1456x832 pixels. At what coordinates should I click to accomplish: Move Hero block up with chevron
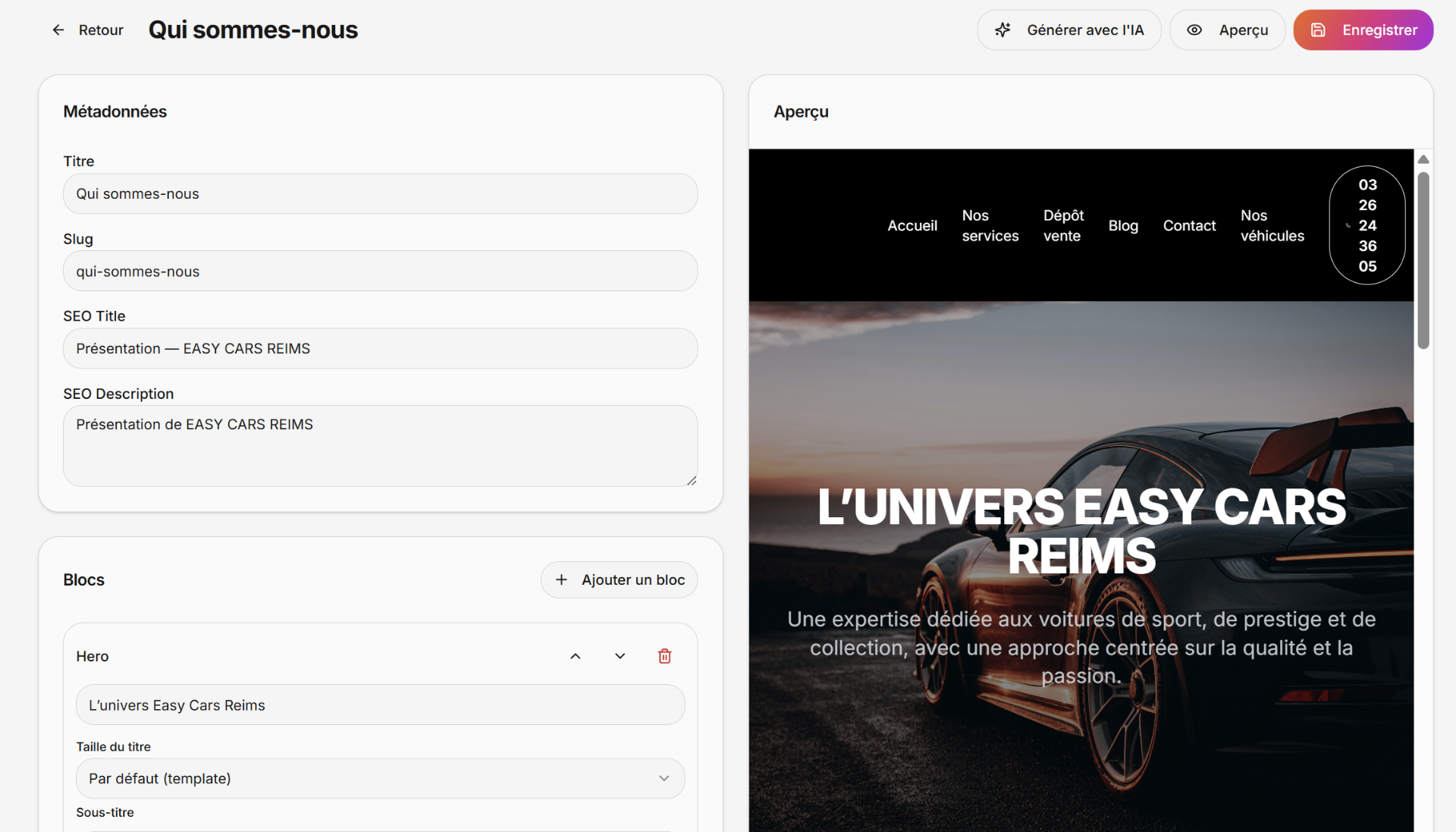pyautogui.click(x=576, y=656)
